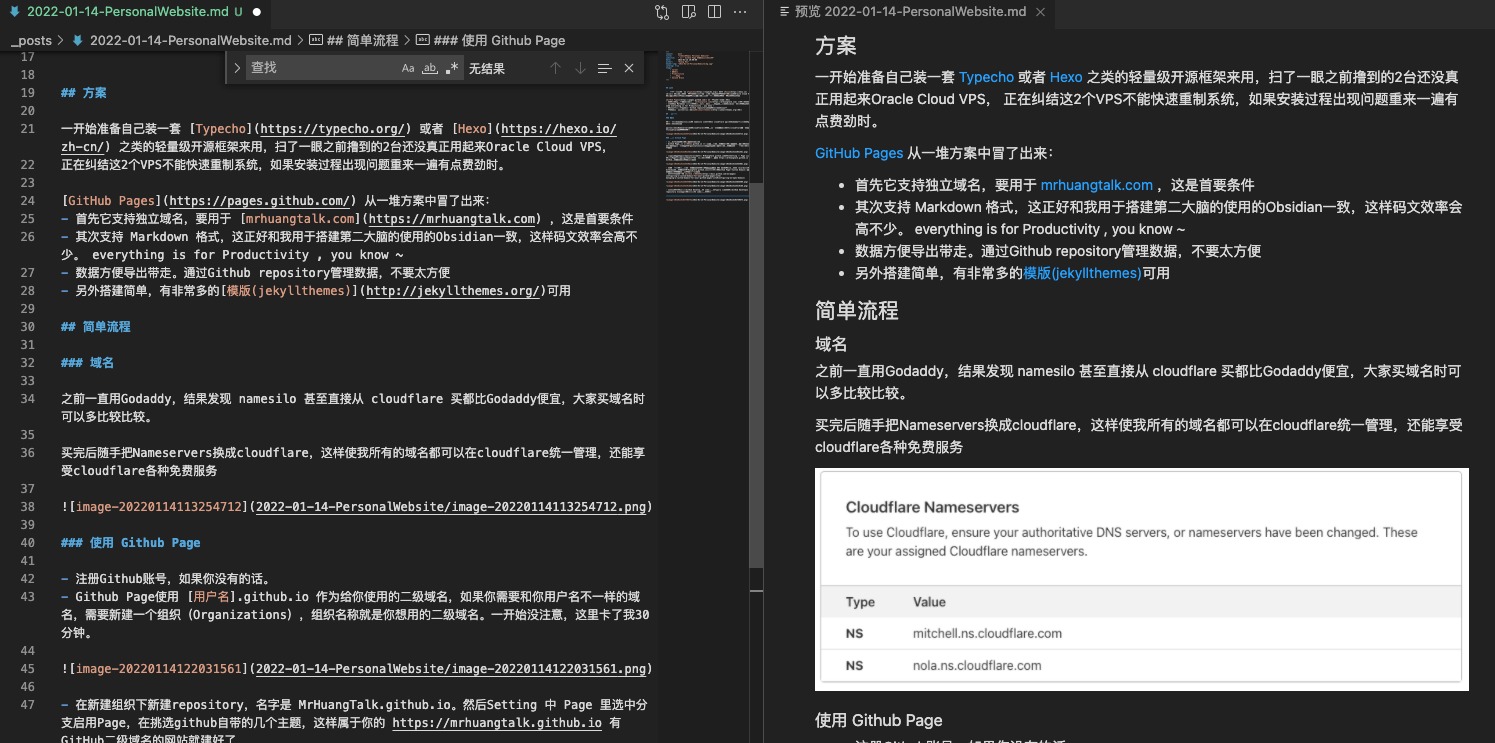The image size is (1495, 743).
Task: Toggle find in selection
Action: pyautogui.click(x=604, y=68)
